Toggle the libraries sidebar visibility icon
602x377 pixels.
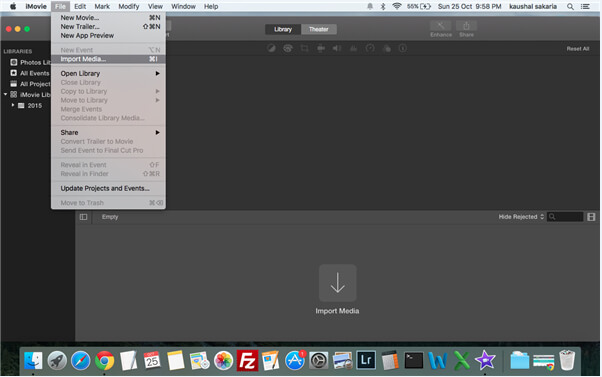coord(83,217)
